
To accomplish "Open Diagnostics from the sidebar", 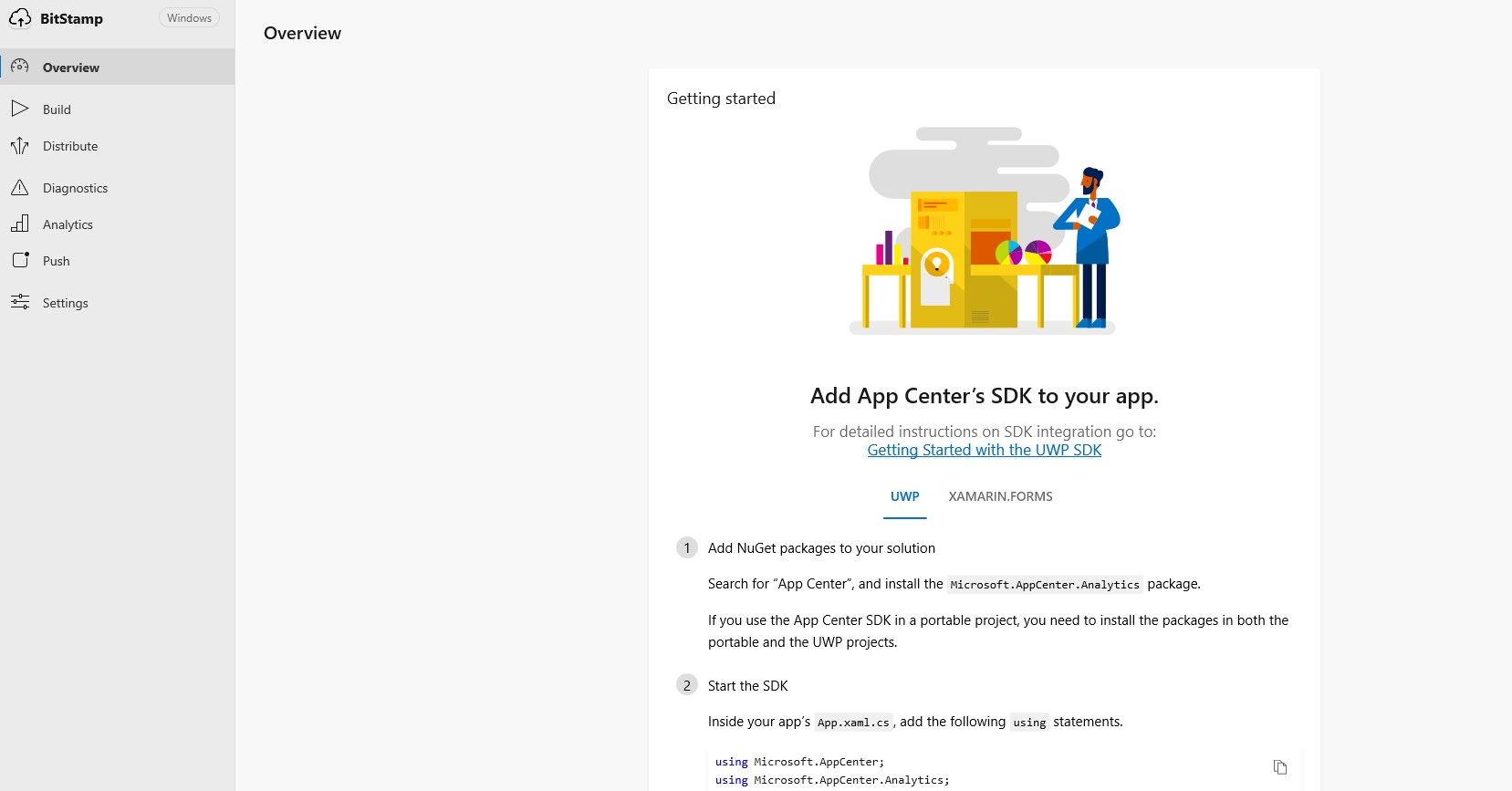I will click(117, 187).
